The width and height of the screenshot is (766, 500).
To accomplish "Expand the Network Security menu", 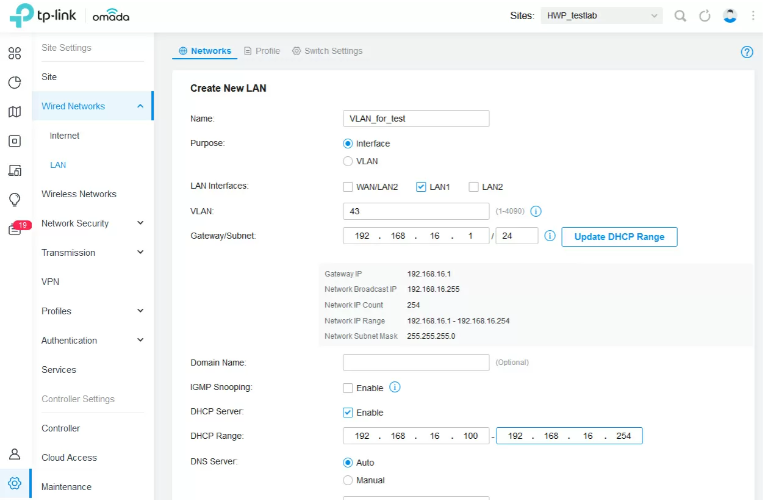I will pos(95,223).
